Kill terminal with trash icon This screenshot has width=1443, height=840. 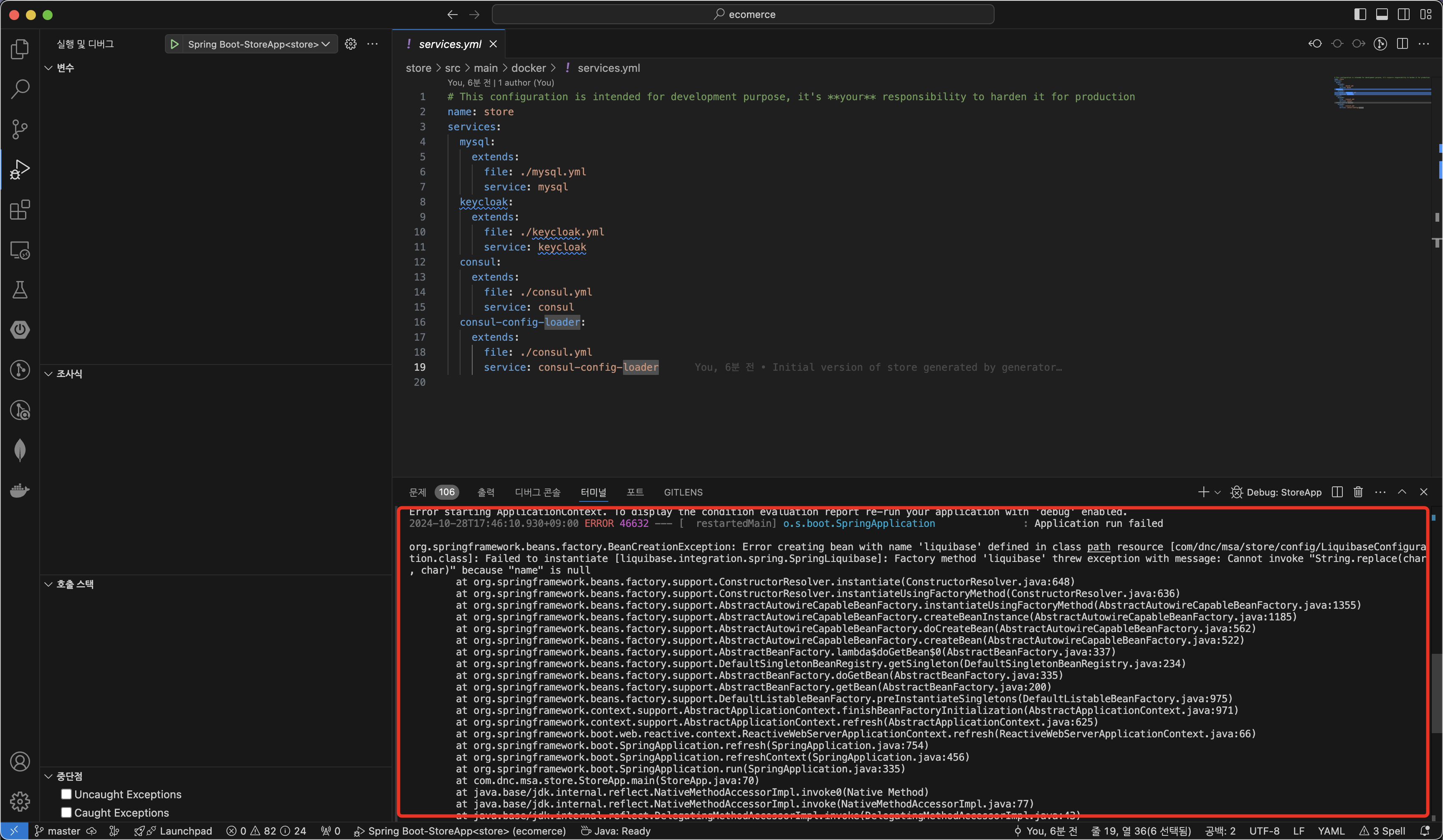pos(1358,492)
